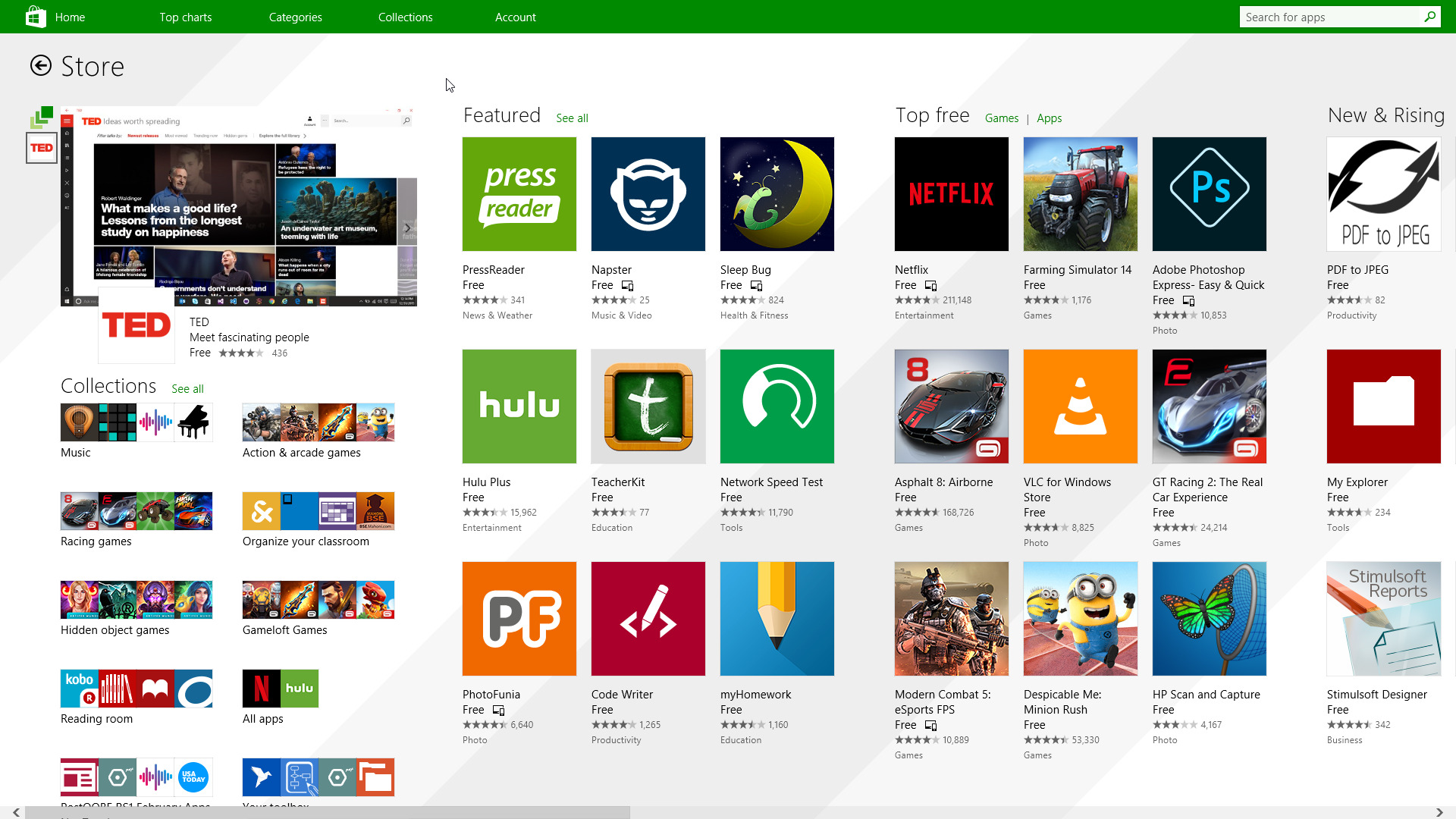The width and height of the screenshot is (1456, 819).
Task: Open the PhotoFunia app icon
Action: click(x=519, y=619)
